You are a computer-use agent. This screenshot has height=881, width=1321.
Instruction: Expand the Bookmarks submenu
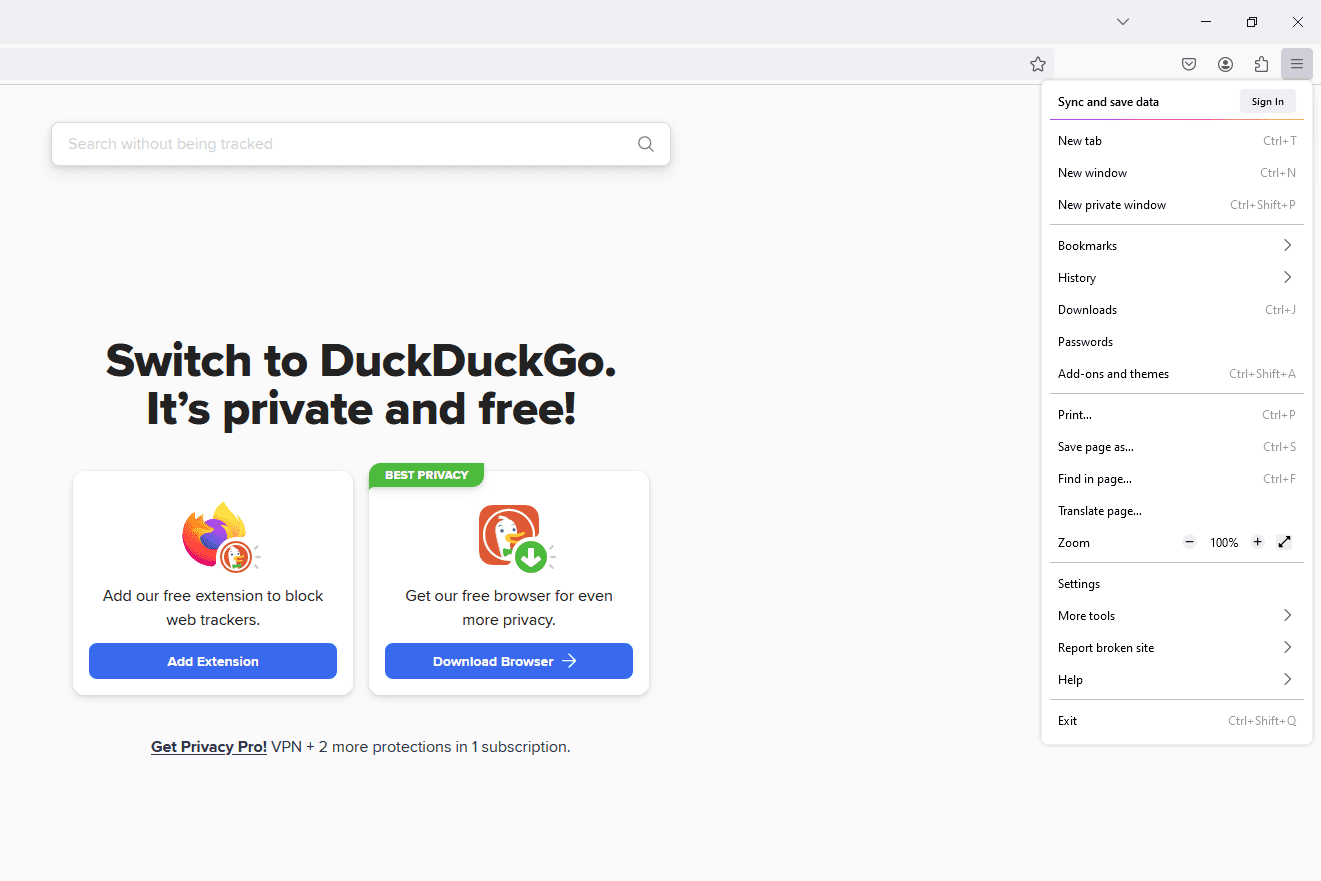click(x=1176, y=246)
